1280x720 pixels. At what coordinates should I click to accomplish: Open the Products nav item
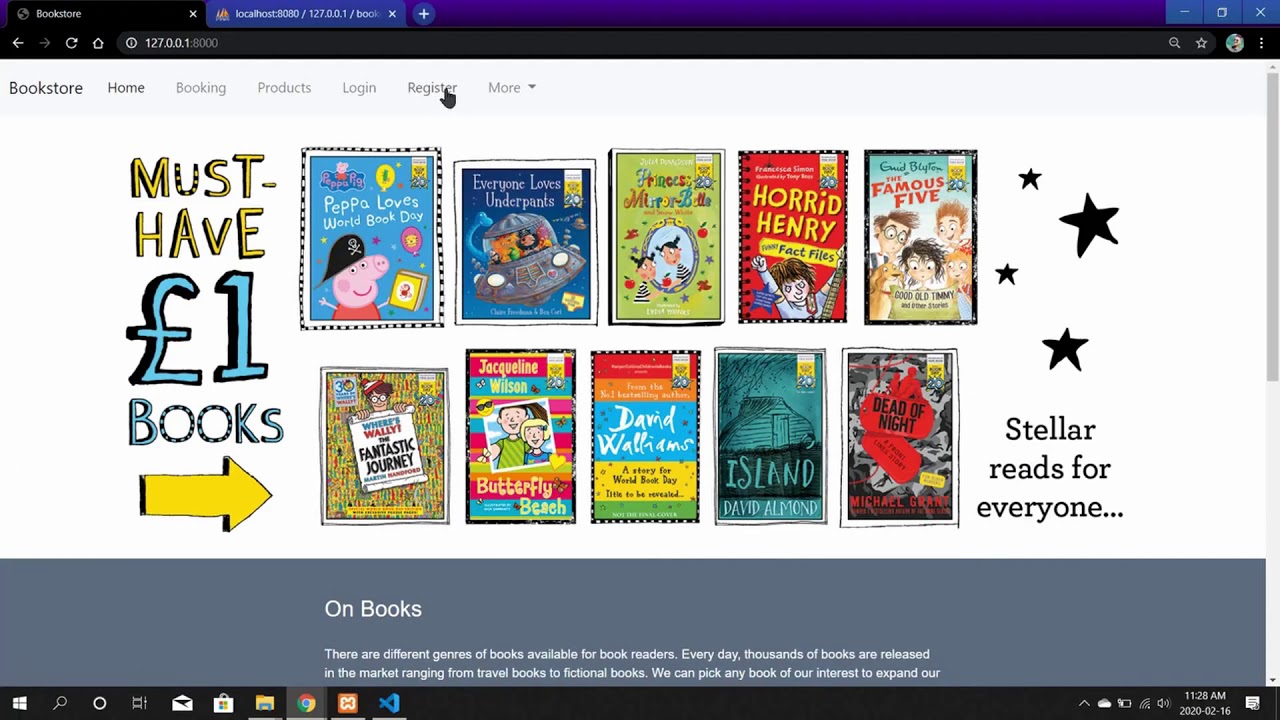284,88
